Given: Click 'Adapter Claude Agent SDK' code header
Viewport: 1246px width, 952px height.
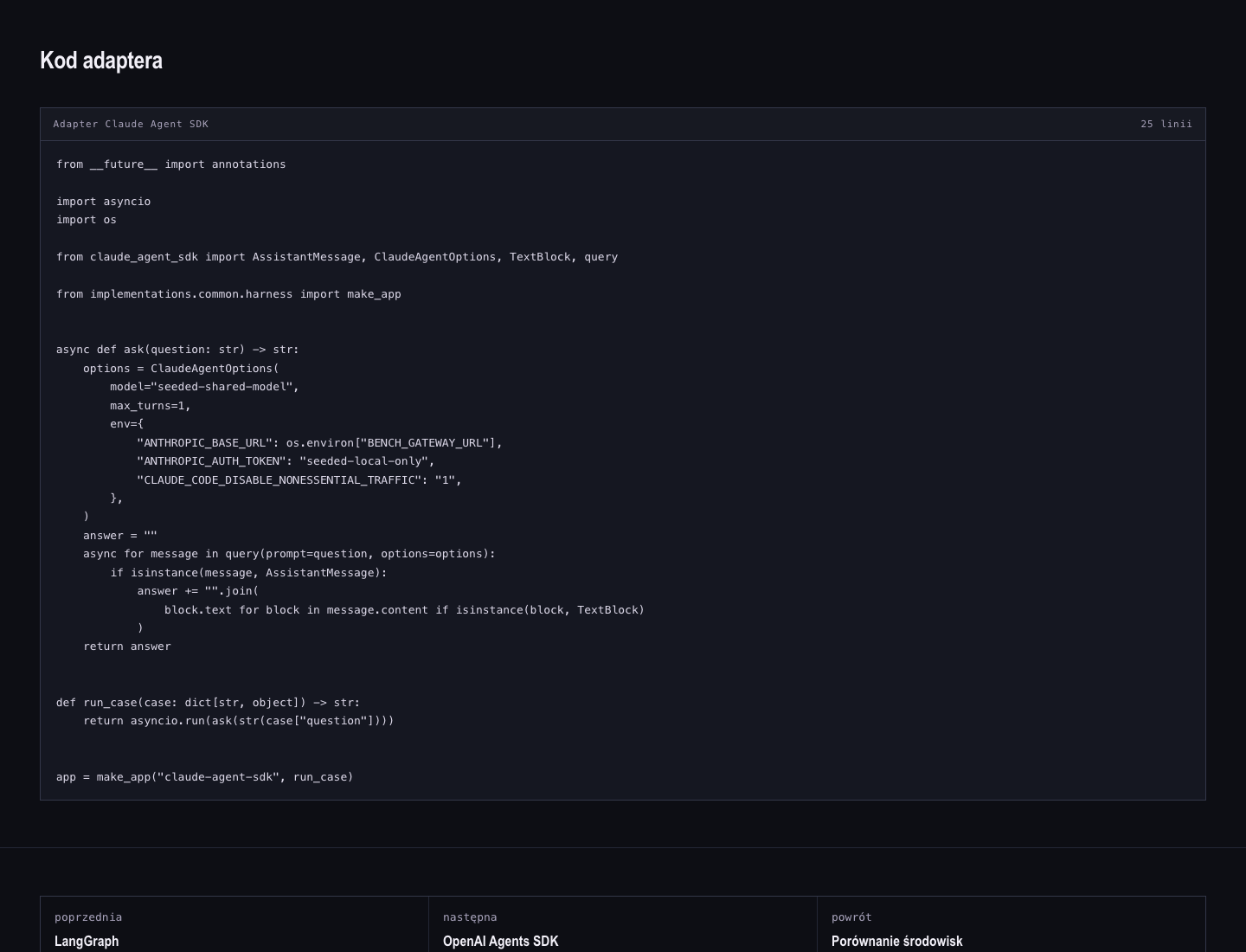Looking at the screenshot, I should pos(131,124).
